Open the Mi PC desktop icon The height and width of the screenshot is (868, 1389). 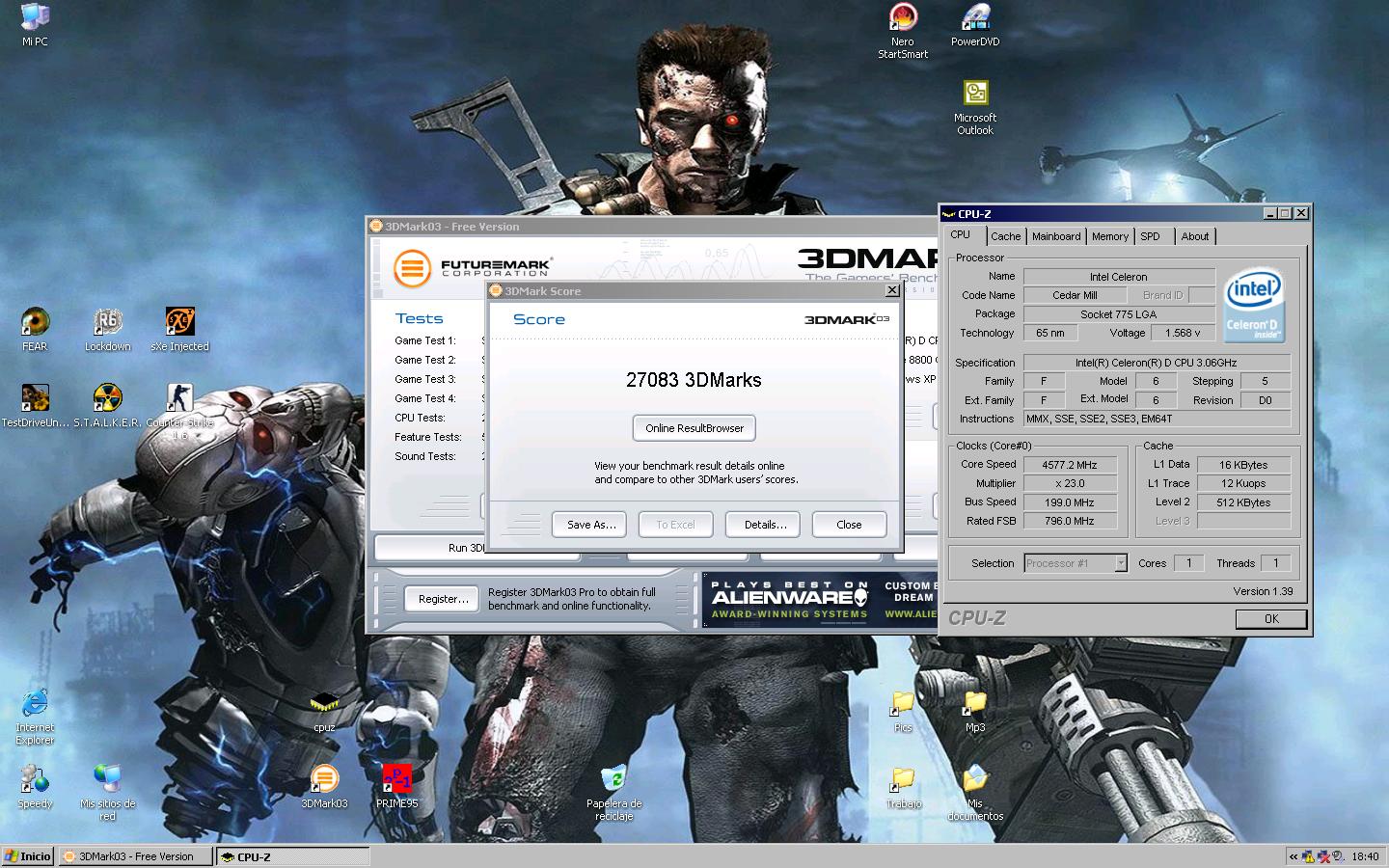(x=35, y=24)
